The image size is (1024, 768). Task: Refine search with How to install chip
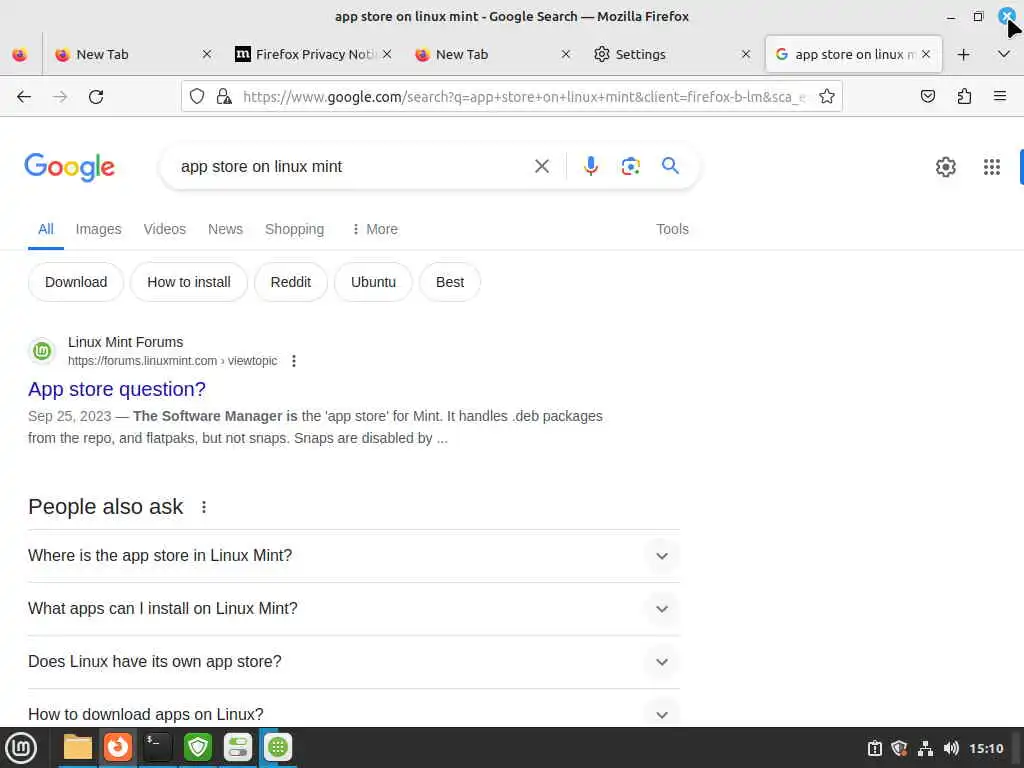tap(189, 282)
